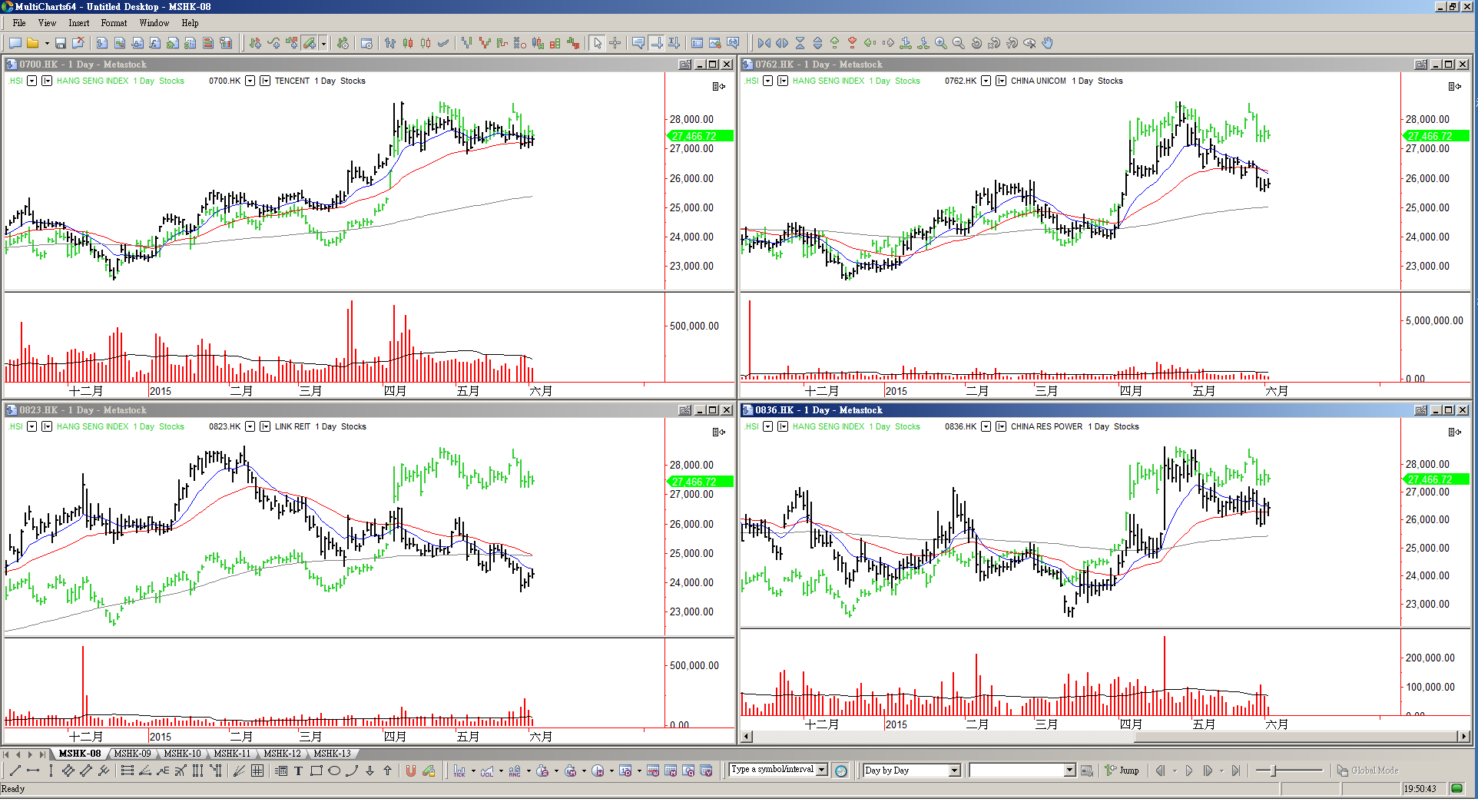Select the Ellipse drawing tool
The height and width of the screenshot is (812, 1478).
(x=334, y=771)
